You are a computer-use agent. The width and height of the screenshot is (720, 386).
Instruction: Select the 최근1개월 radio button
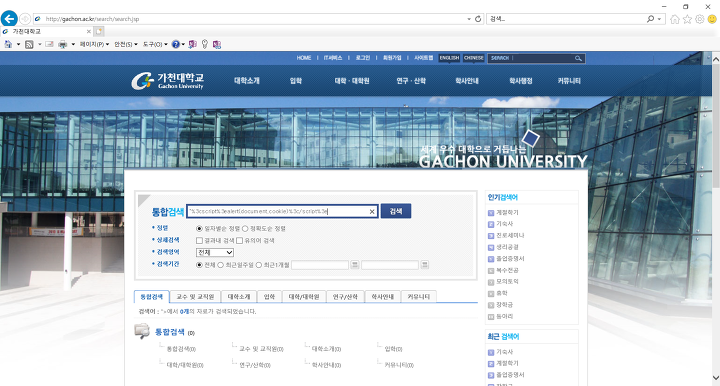pyautogui.click(x=259, y=265)
